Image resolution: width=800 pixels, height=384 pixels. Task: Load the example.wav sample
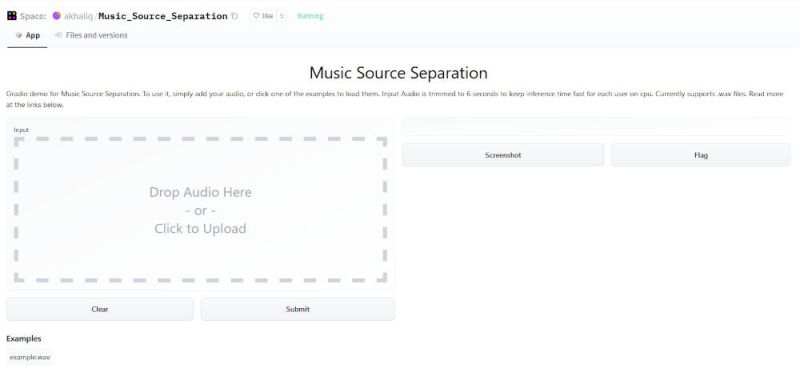(30, 357)
